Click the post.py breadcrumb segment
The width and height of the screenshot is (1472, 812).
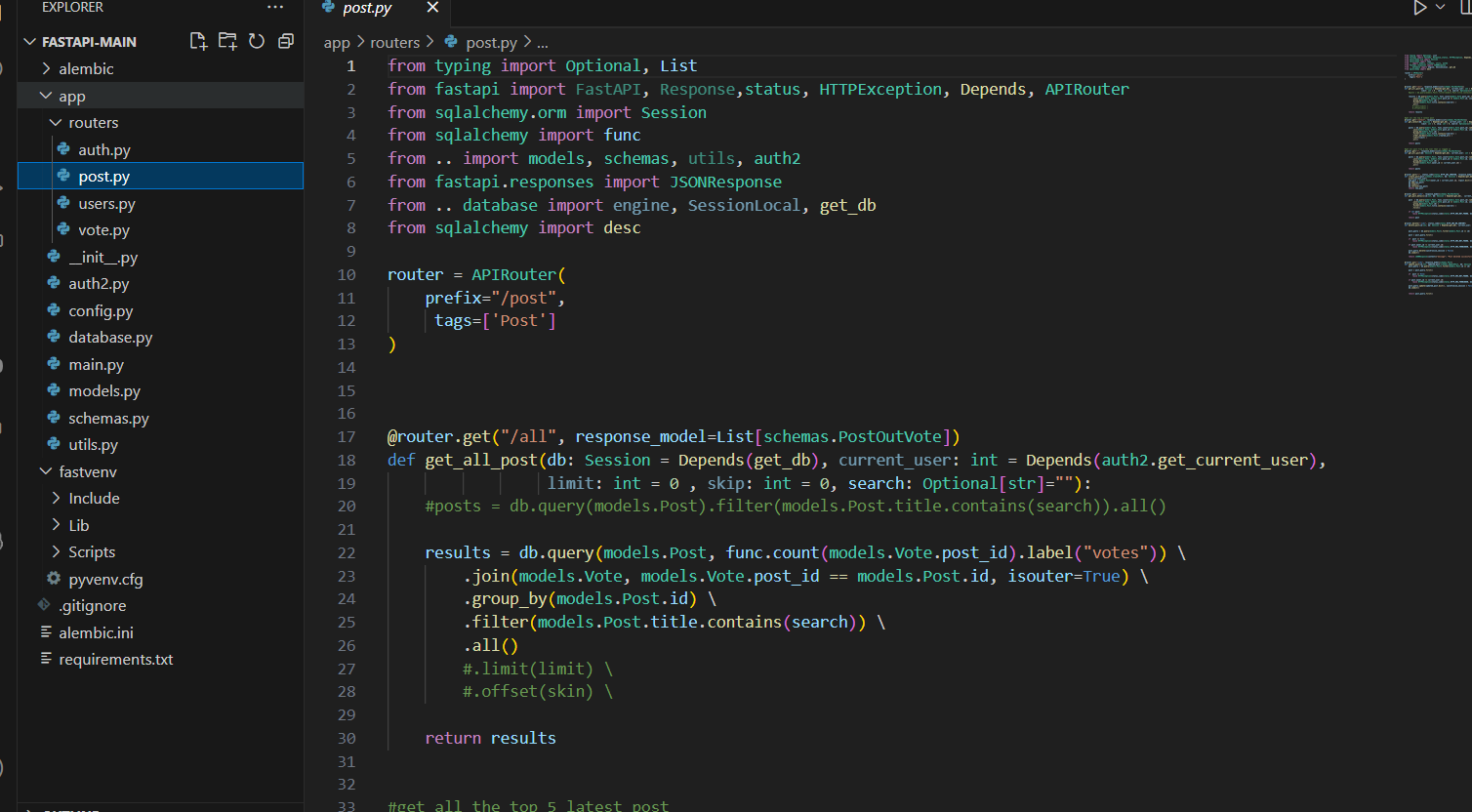point(491,43)
